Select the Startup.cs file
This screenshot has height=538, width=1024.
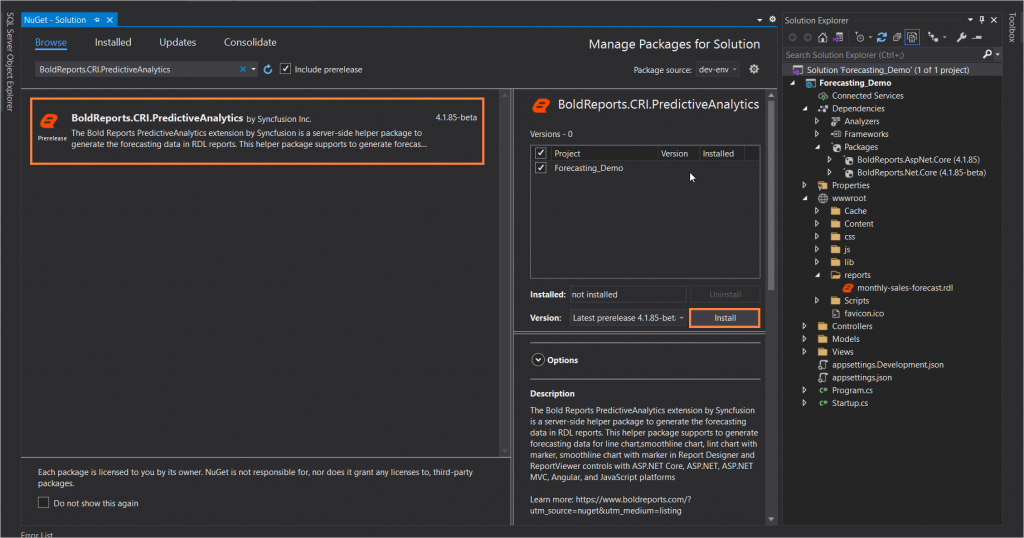point(849,404)
